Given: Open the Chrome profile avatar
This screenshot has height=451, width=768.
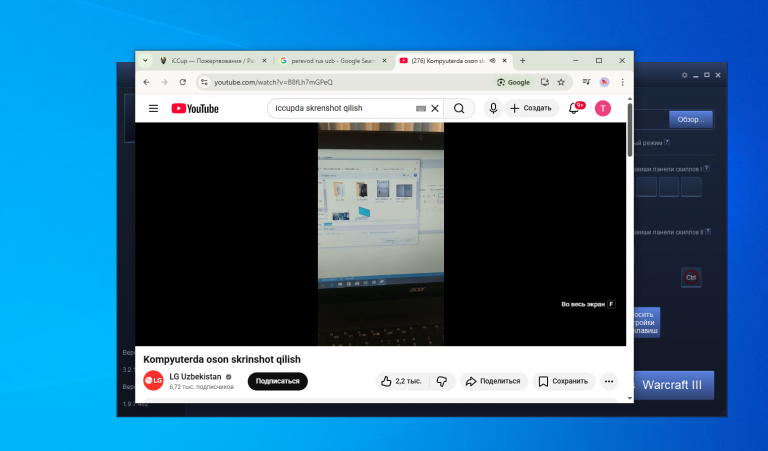Looking at the screenshot, I should (x=604, y=82).
